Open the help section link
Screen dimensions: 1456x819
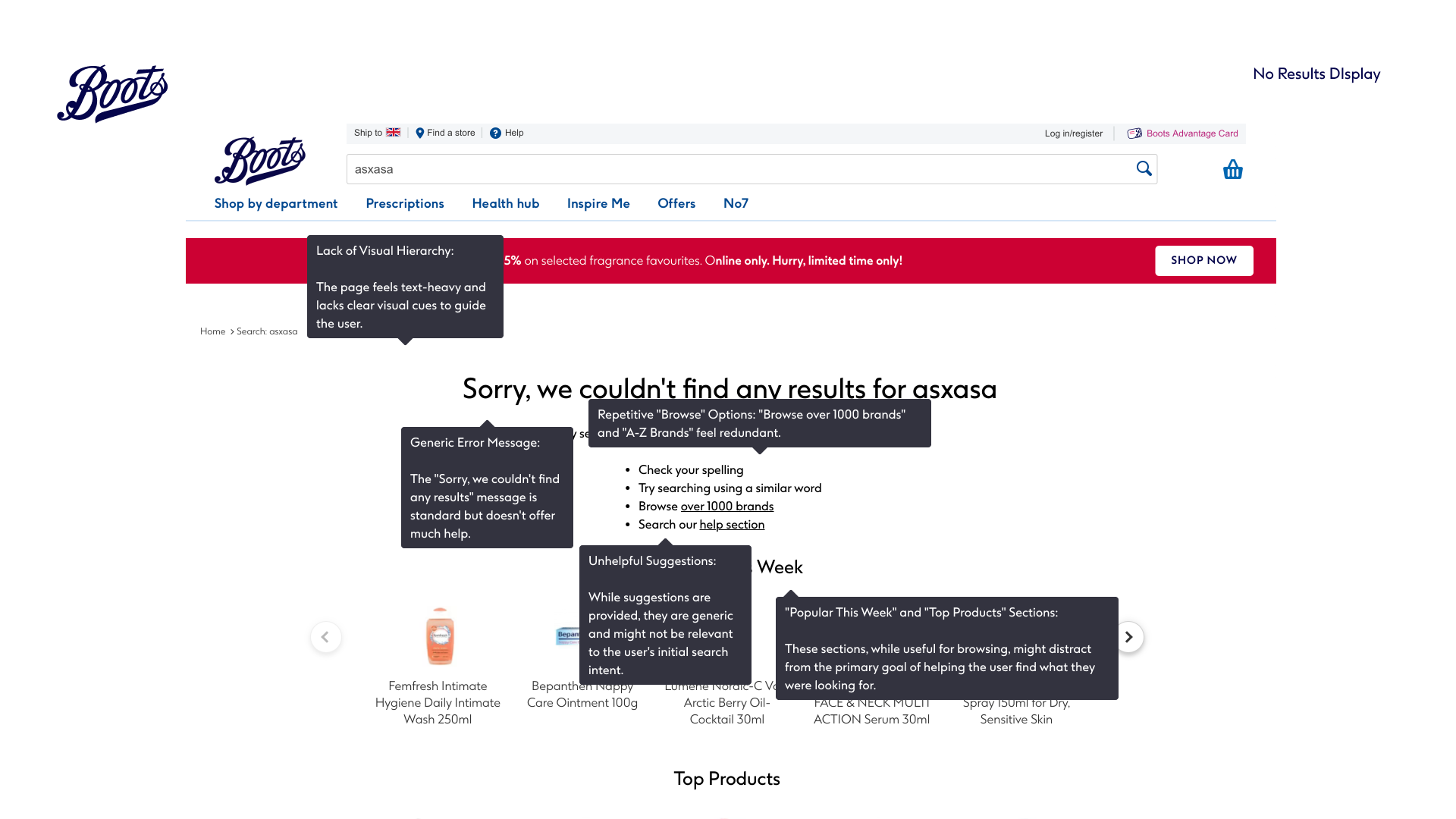pyautogui.click(x=732, y=525)
